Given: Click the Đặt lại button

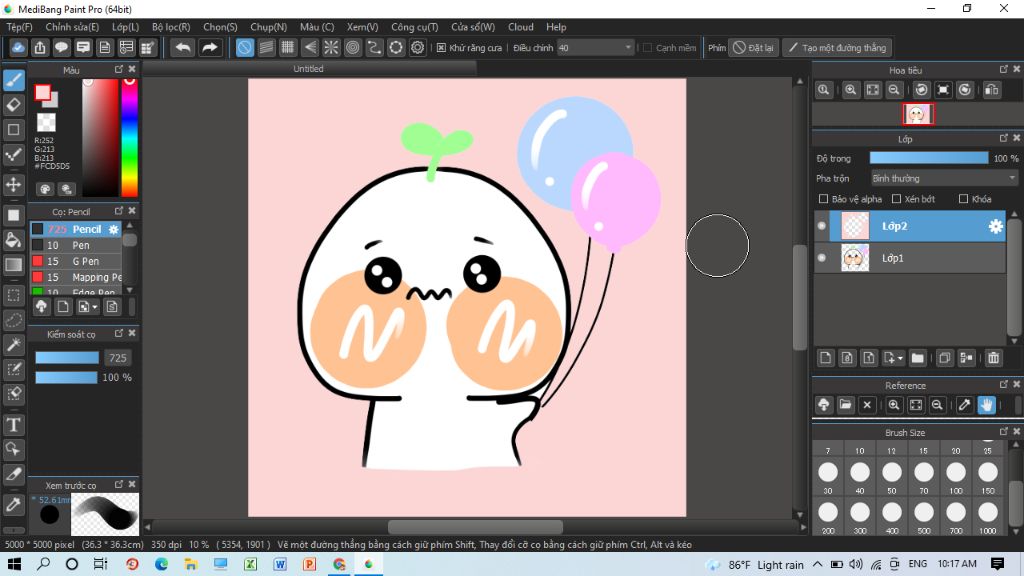Looking at the screenshot, I should coord(754,48).
